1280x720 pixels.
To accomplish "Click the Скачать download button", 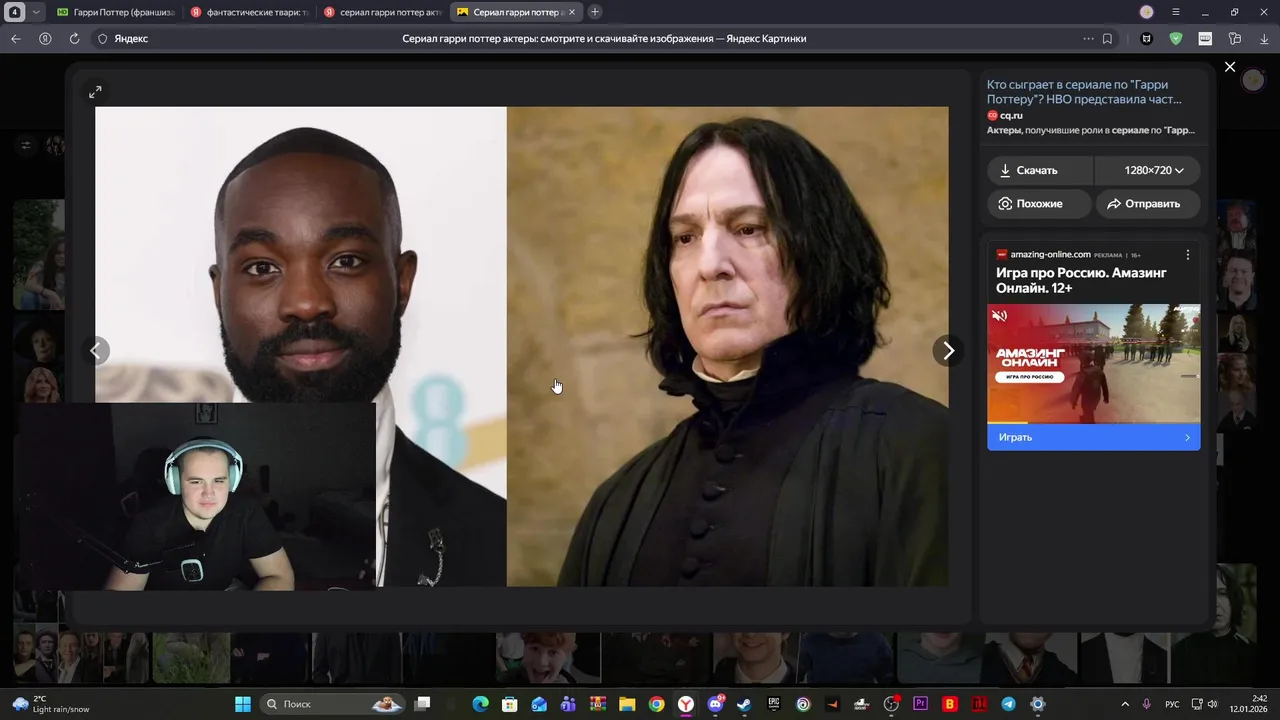I will coord(1040,170).
